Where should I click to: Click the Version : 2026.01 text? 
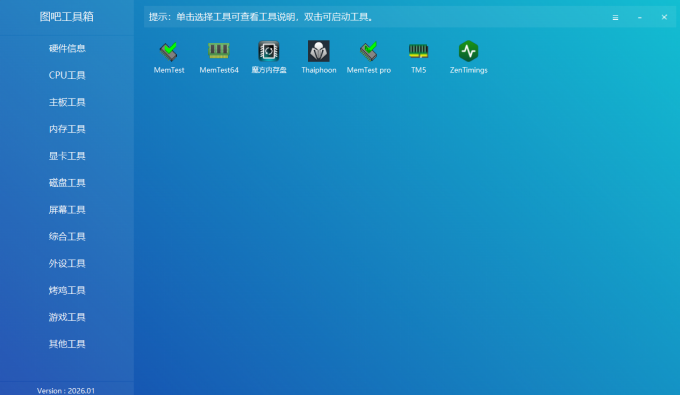66,391
